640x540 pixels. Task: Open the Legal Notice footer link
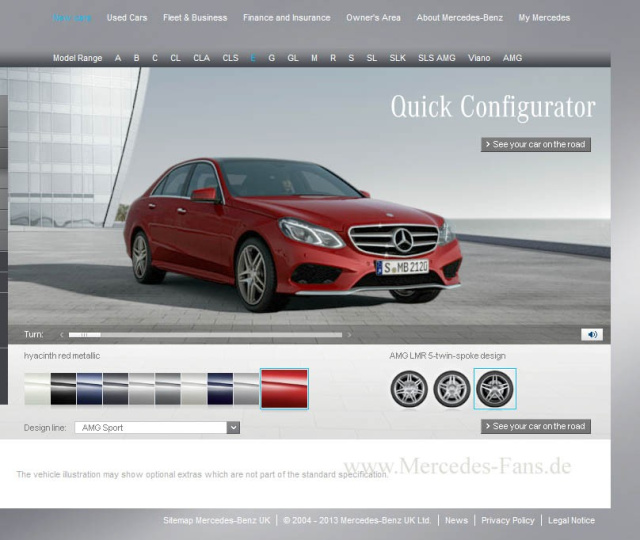[x=571, y=520]
